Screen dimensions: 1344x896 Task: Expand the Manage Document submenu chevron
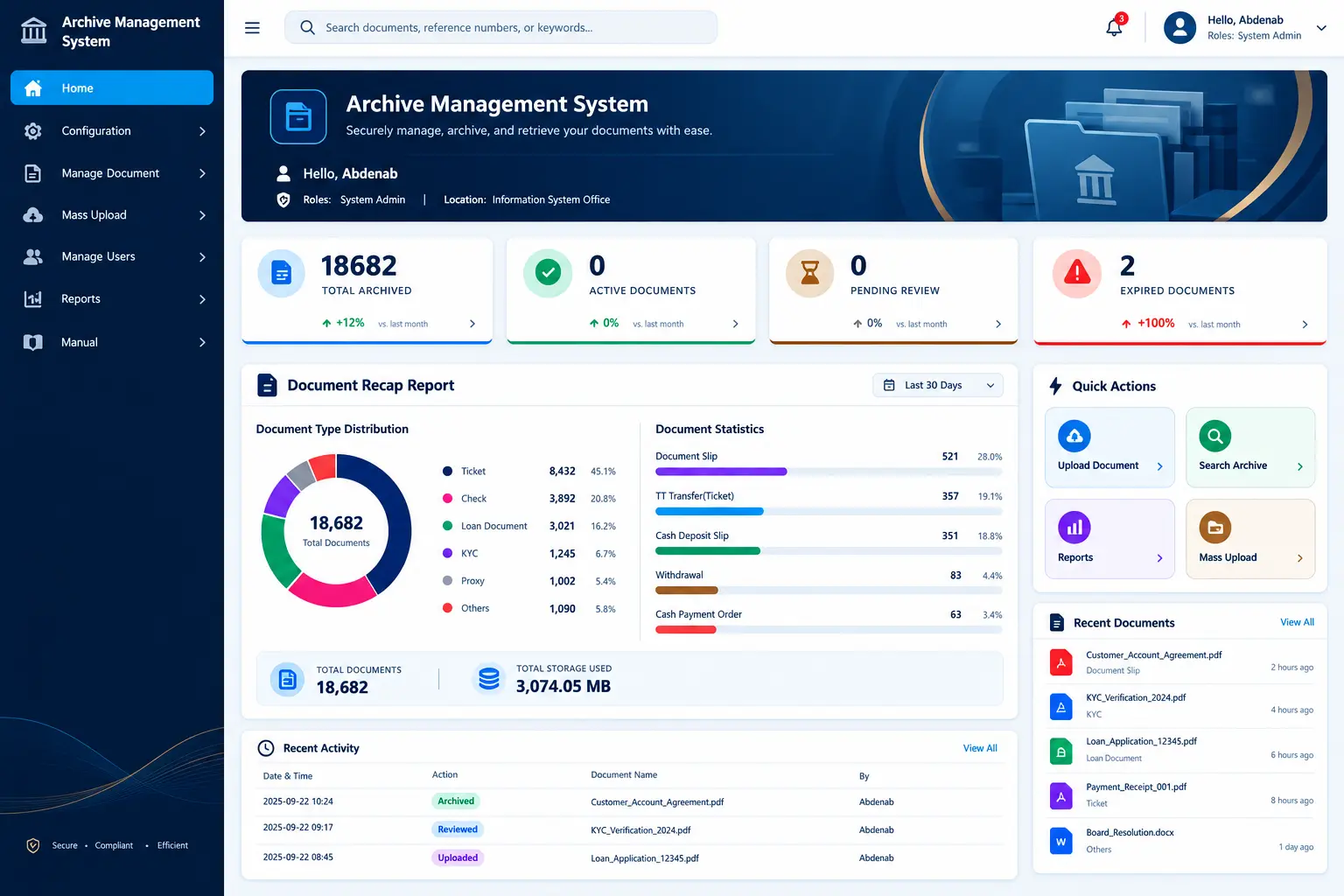click(202, 173)
